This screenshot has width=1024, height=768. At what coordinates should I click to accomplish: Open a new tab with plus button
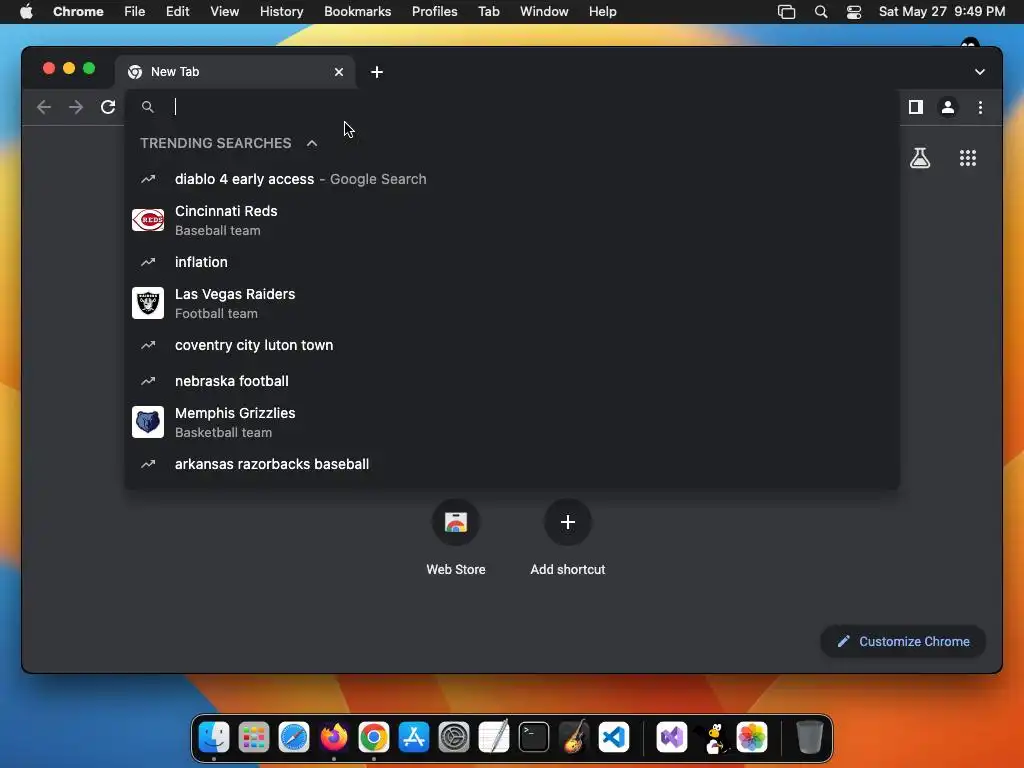tap(377, 72)
